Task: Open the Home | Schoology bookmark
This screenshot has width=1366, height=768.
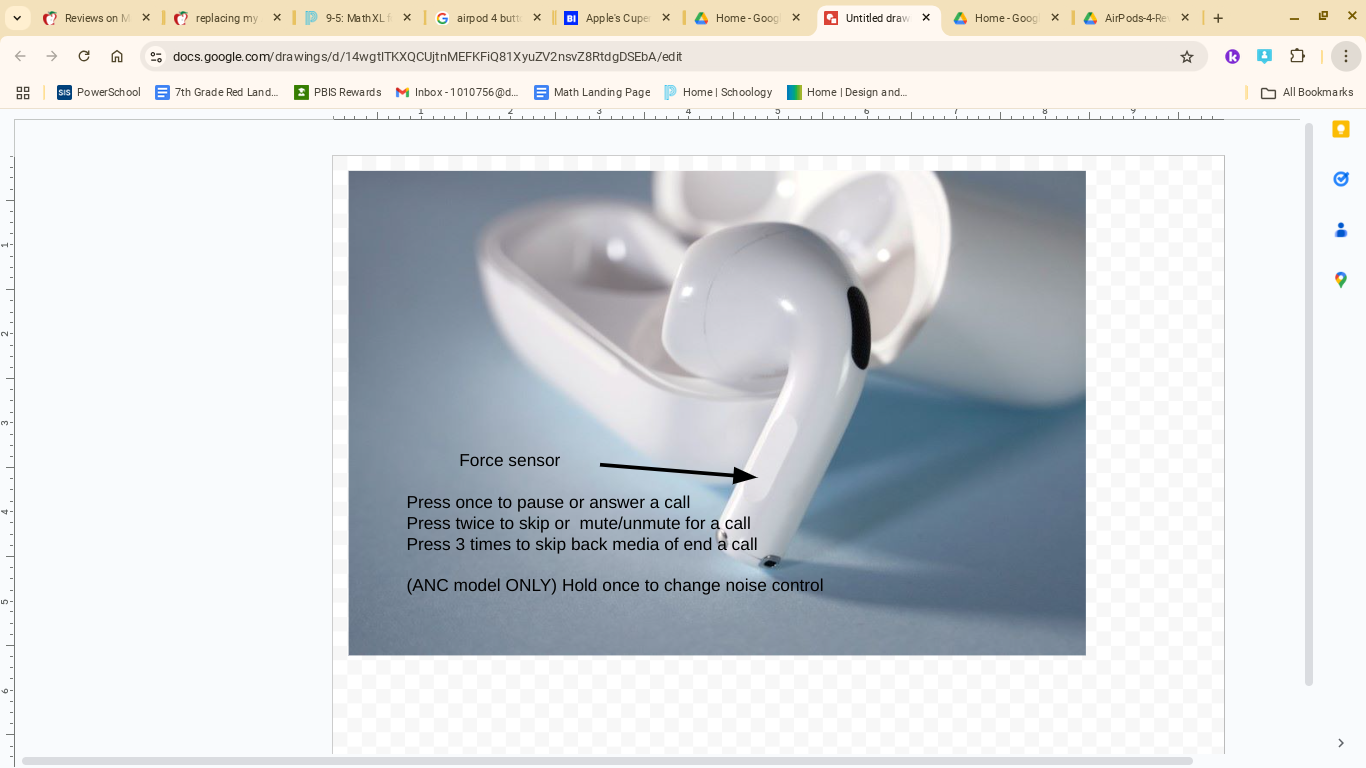Action: click(718, 92)
